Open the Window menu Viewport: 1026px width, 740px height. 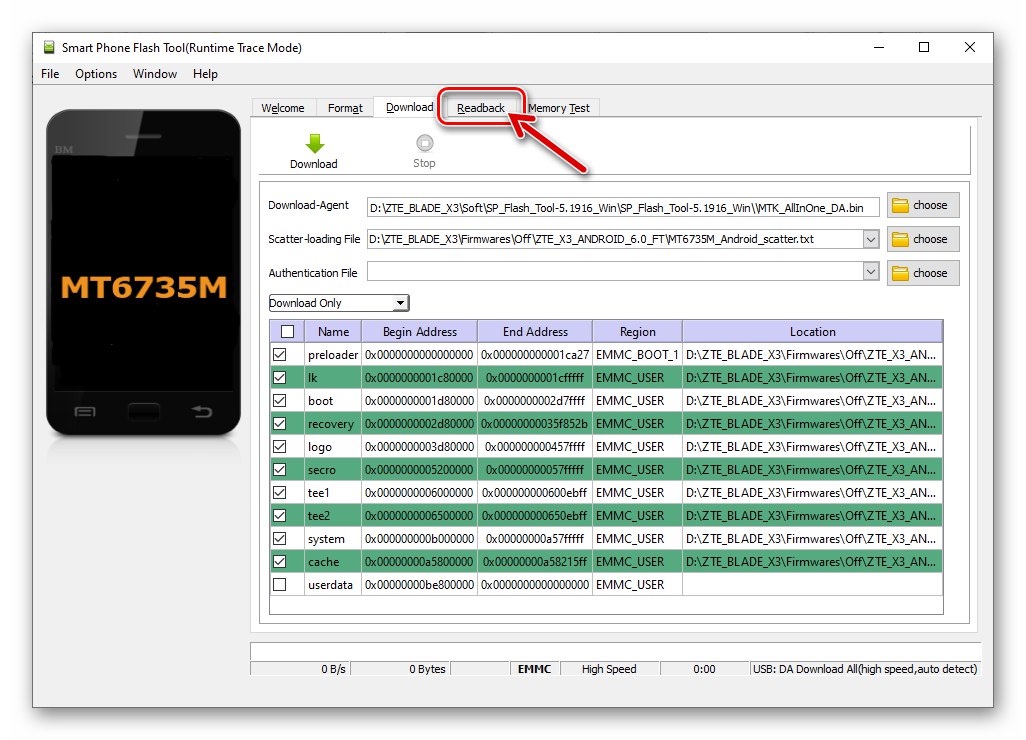154,74
